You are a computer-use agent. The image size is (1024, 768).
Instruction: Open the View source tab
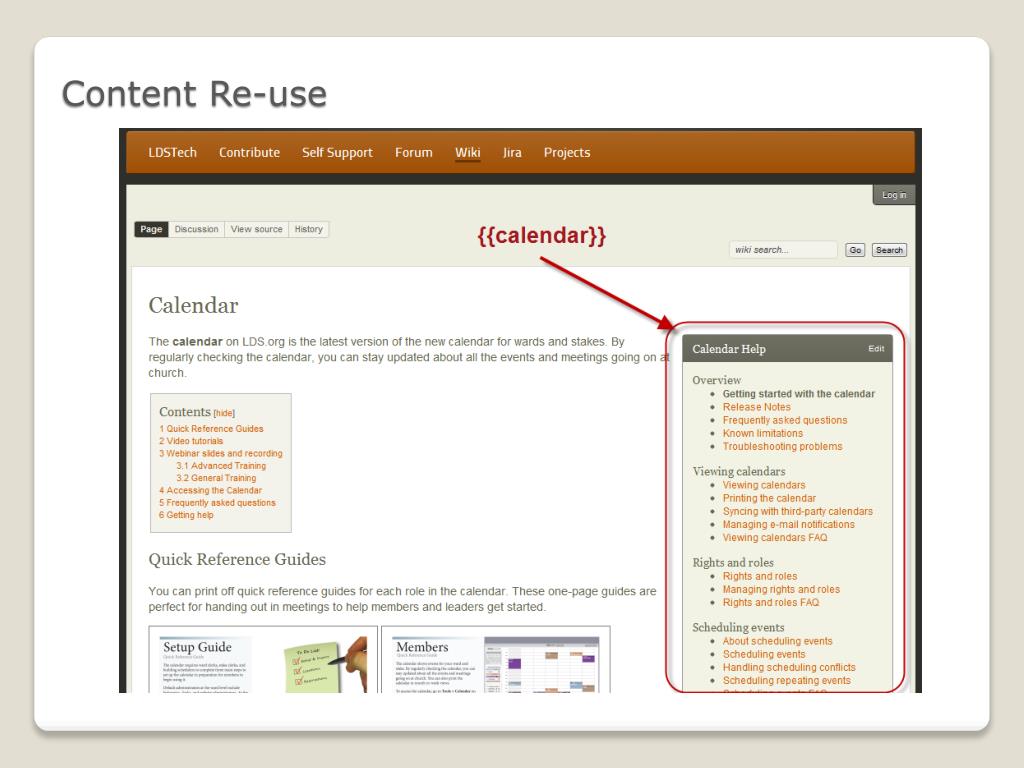(x=257, y=229)
